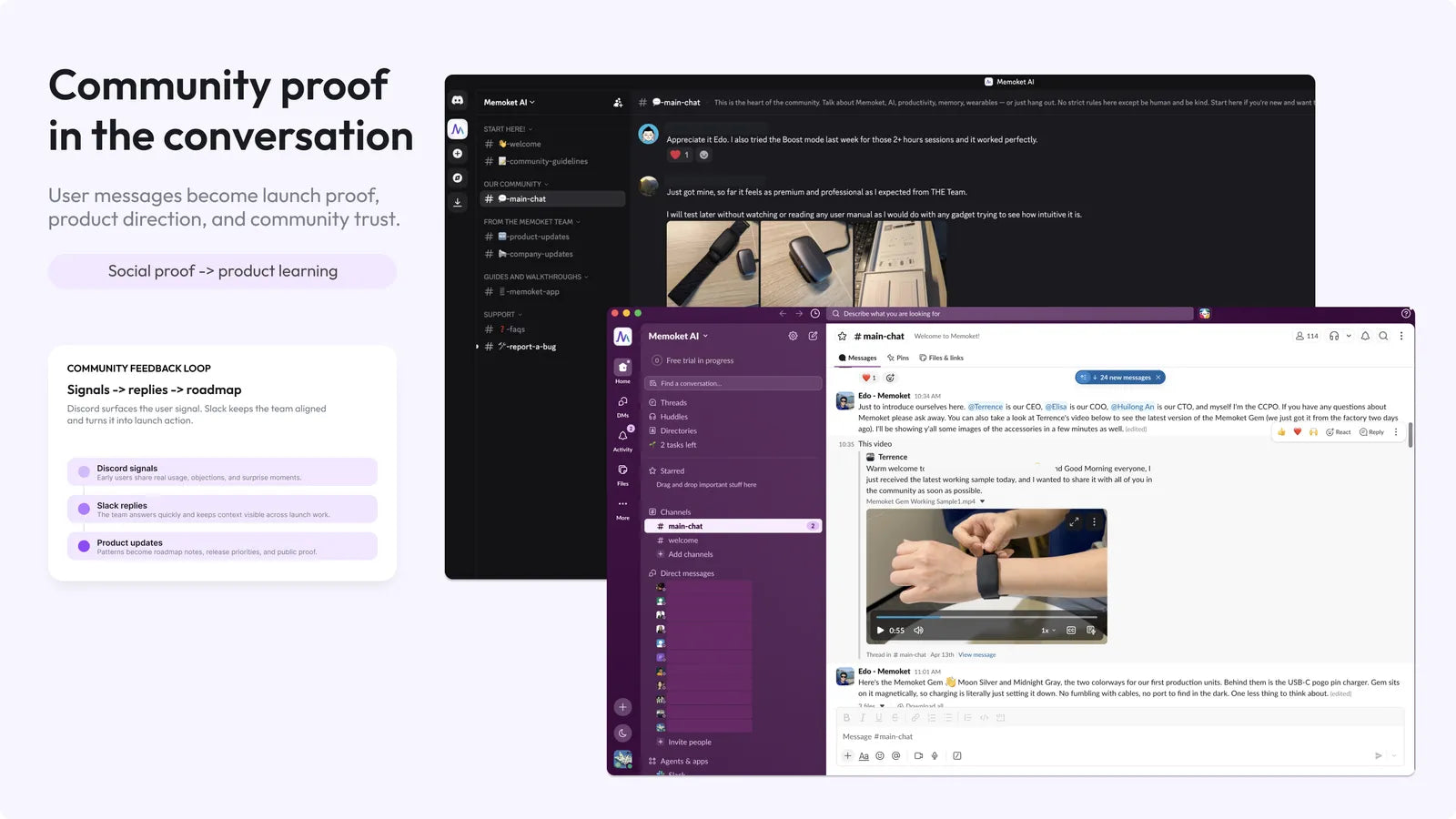Open Slack help question mark icon
Screen dimensions: 1456x819
coord(1406,314)
